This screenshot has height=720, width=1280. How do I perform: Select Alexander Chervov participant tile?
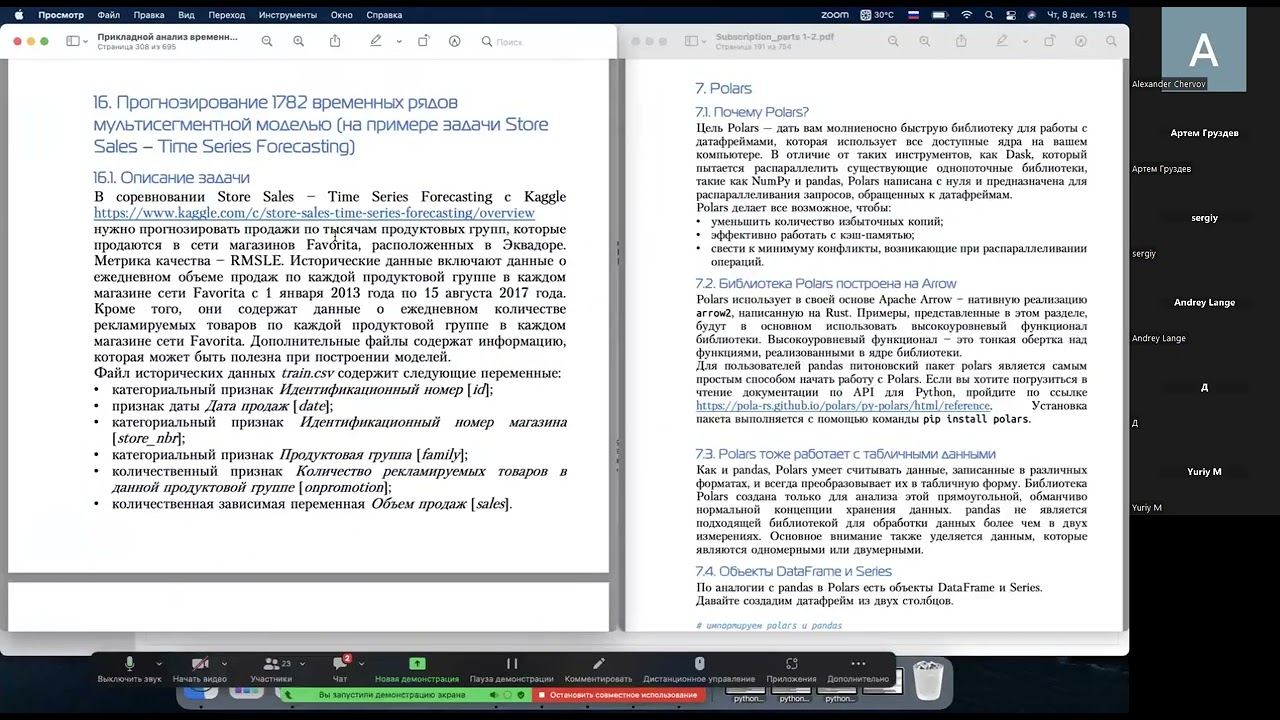click(x=1204, y=49)
